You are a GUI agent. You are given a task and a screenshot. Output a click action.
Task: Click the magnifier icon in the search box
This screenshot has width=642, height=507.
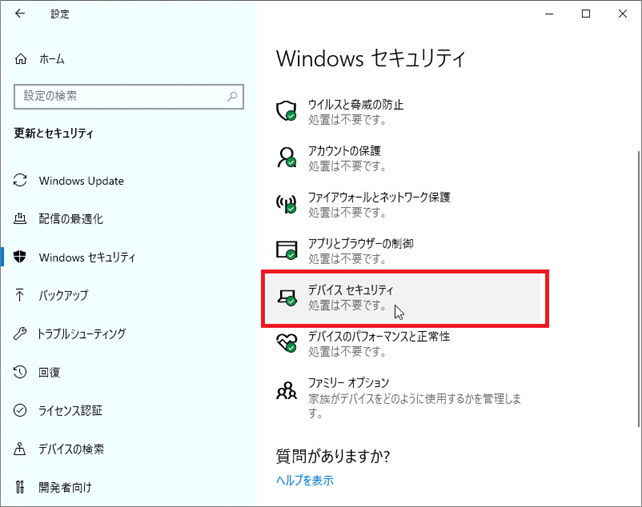[233, 96]
